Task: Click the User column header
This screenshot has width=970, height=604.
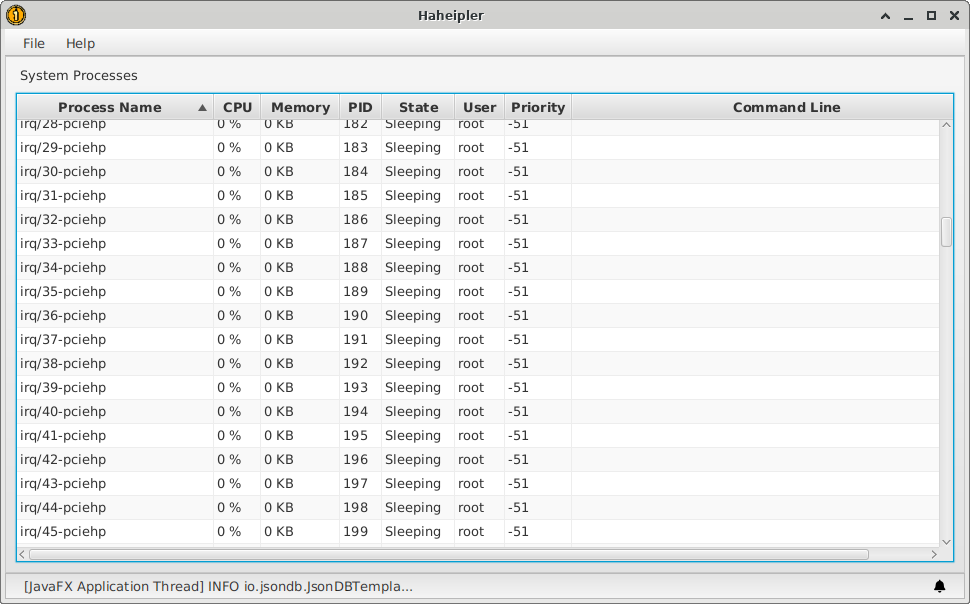Action: 479,107
